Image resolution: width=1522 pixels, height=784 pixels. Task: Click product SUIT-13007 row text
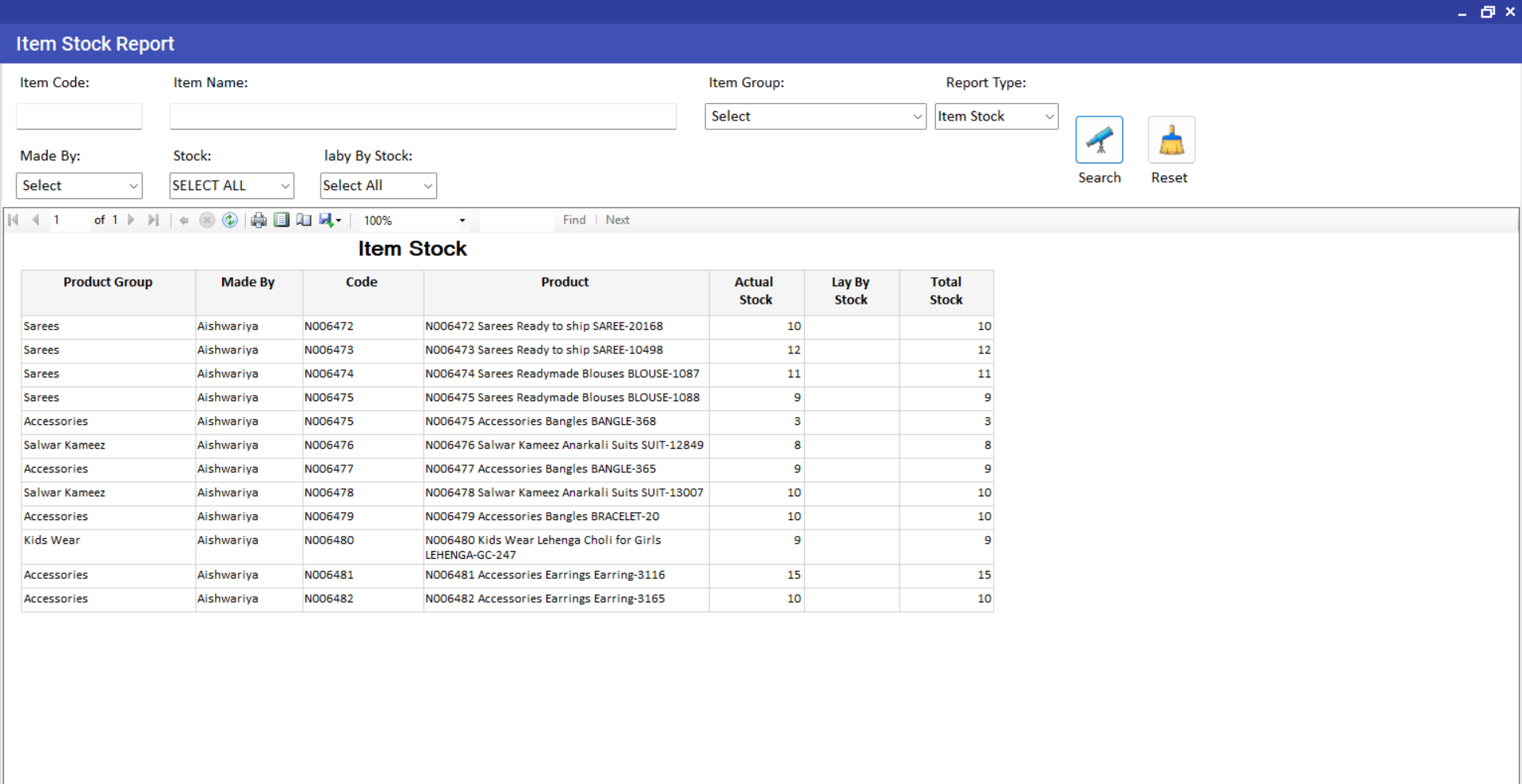tap(565, 493)
